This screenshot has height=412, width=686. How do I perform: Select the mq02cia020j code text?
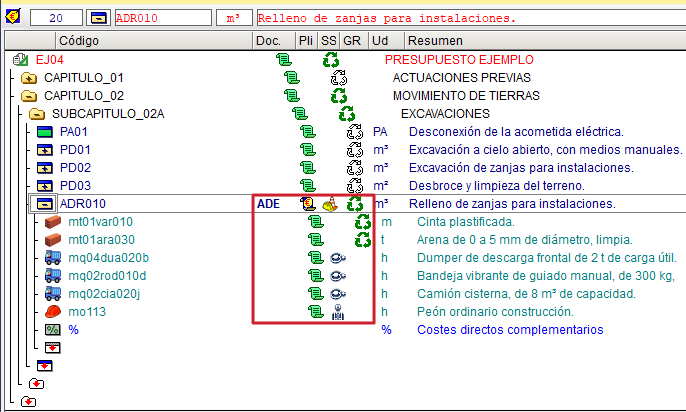tap(104, 294)
